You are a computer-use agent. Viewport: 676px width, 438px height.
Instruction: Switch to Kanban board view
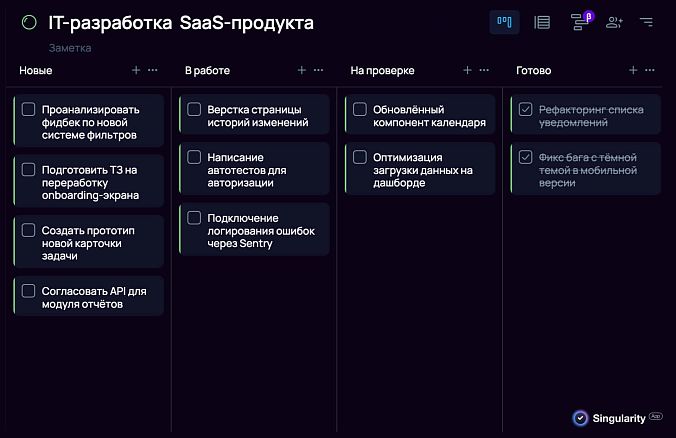coord(504,22)
